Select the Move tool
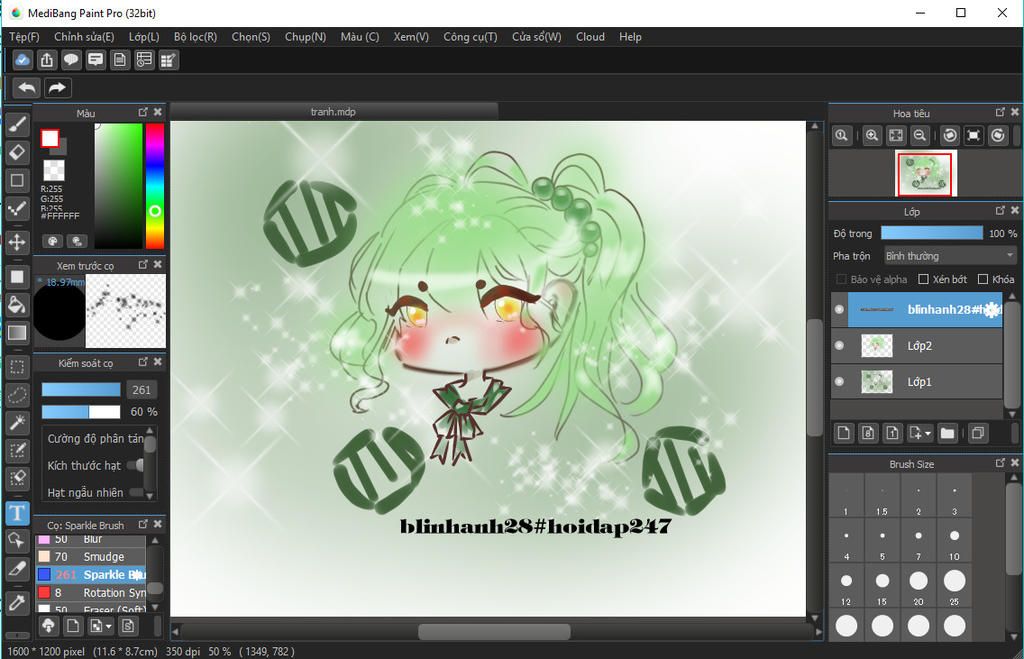Screen dimensions: 1024x659 tap(18, 242)
